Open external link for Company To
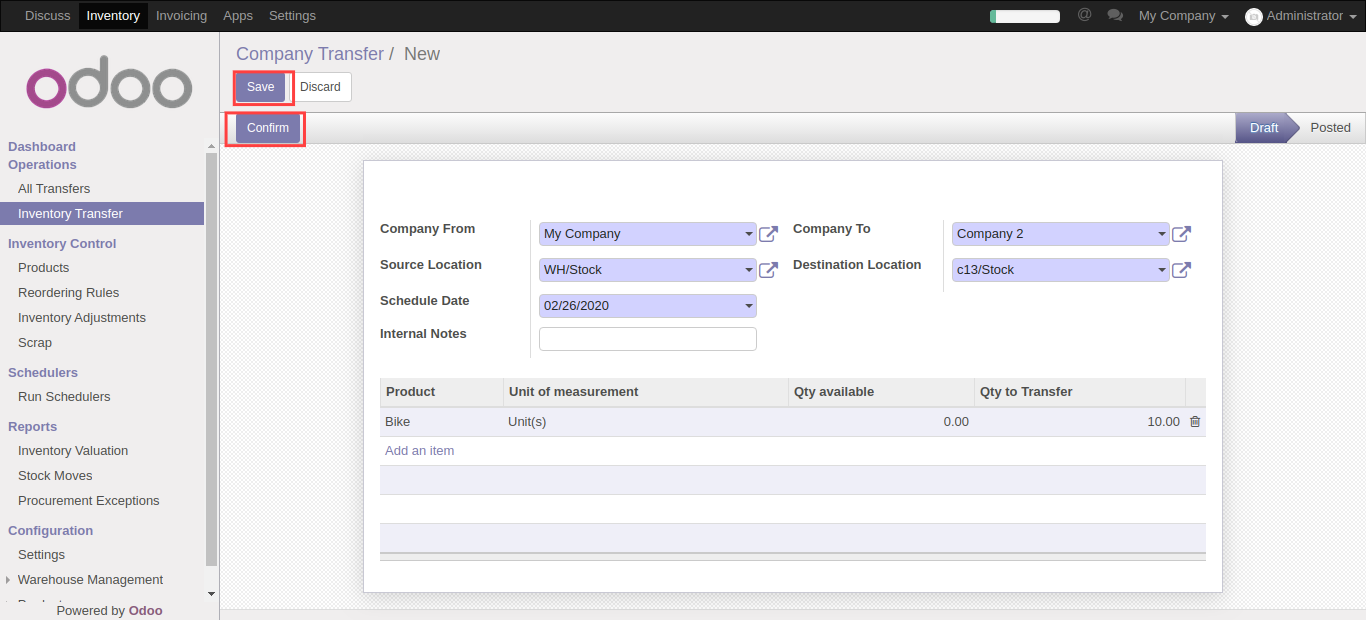Viewport: 1366px width, 620px height. tap(1181, 234)
